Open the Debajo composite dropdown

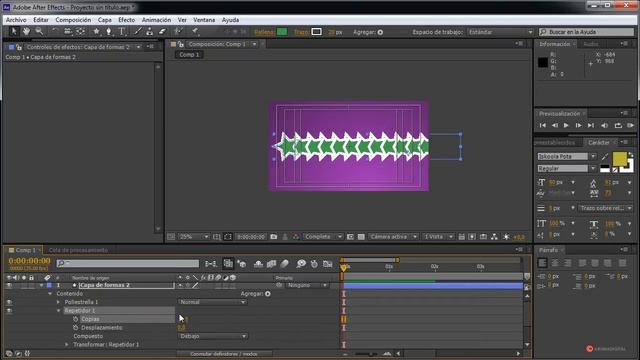(x=212, y=336)
